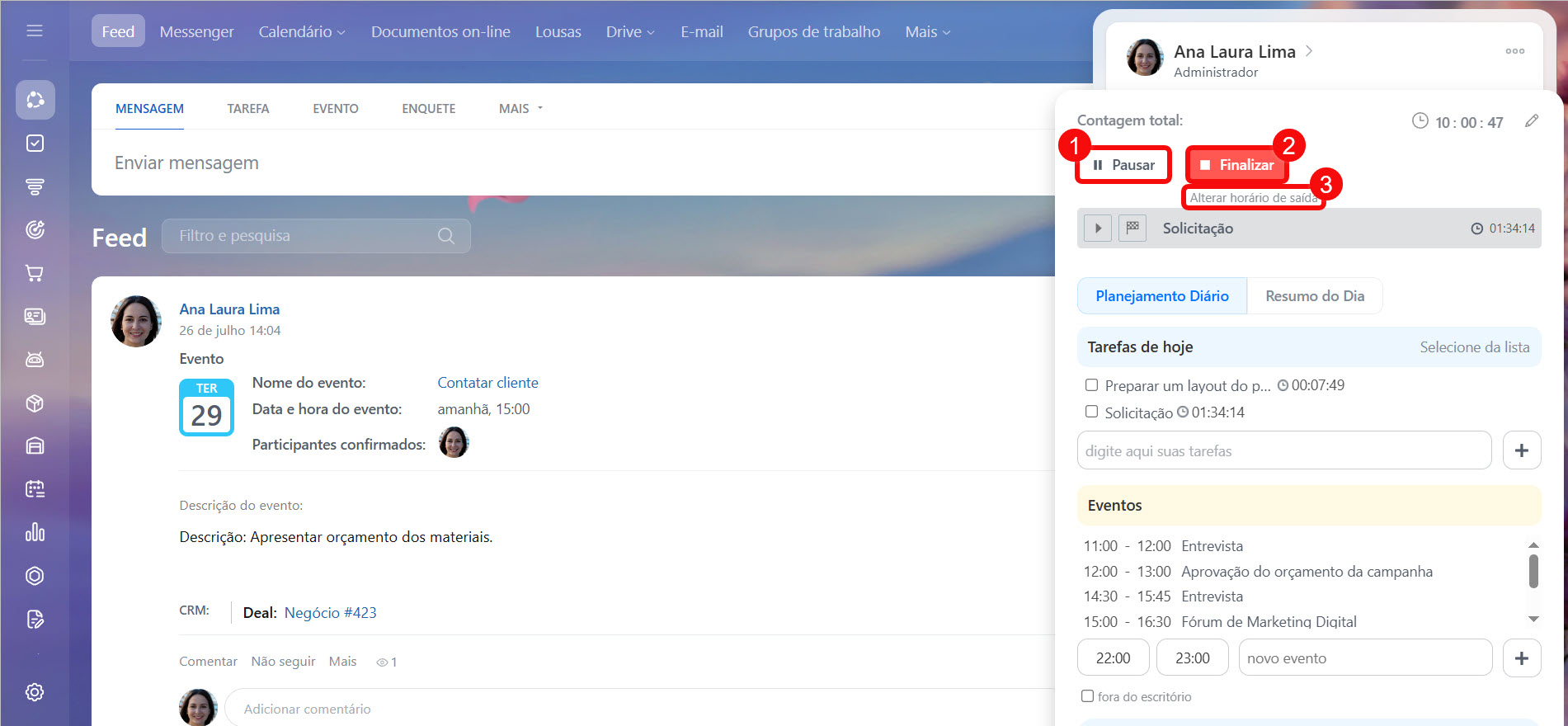Screen dimensions: 1568x726
Task: Open Messenger from top menu
Action: pyautogui.click(x=197, y=31)
